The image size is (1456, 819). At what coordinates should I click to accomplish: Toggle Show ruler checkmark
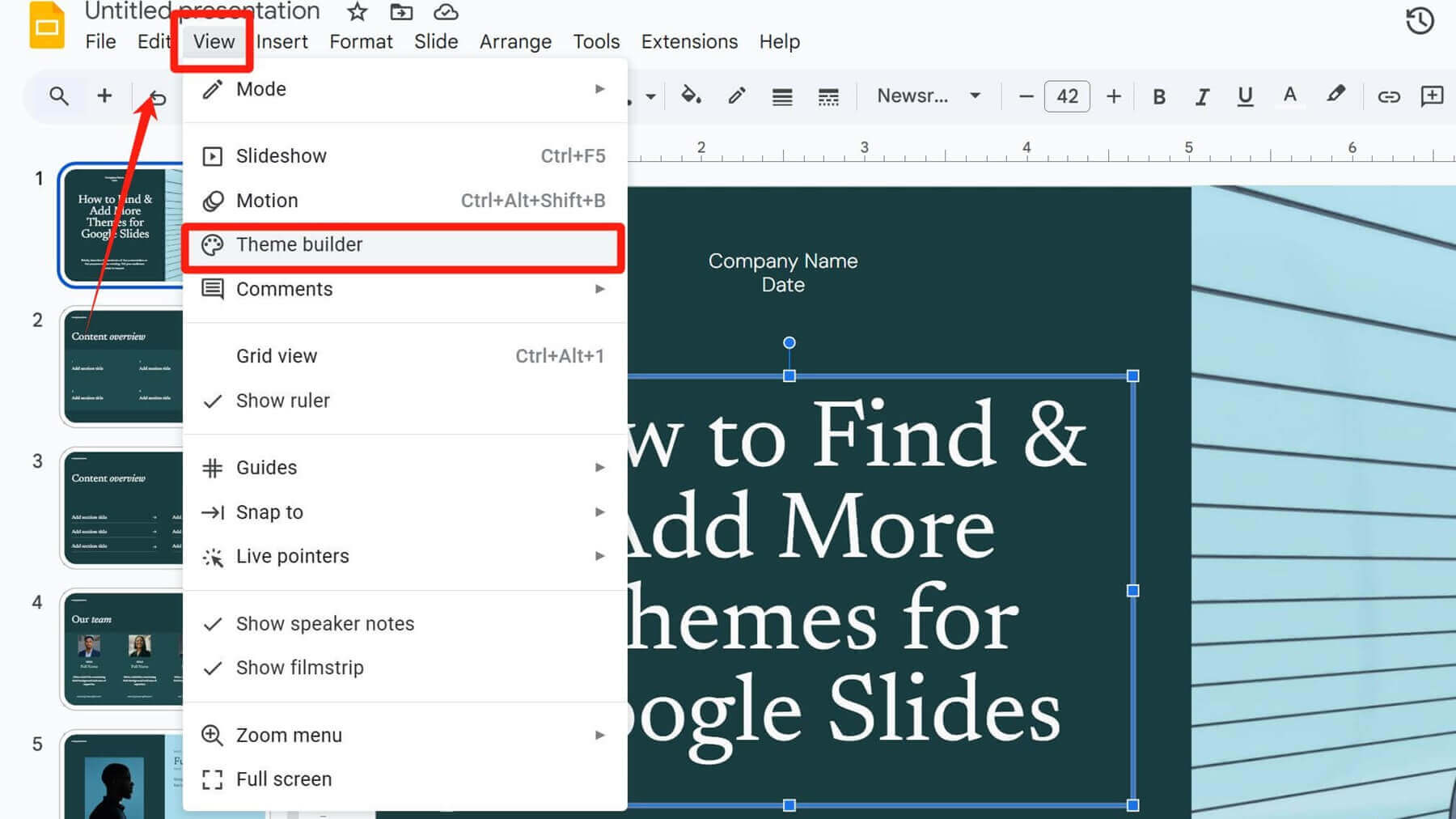click(x=404, y=401)
